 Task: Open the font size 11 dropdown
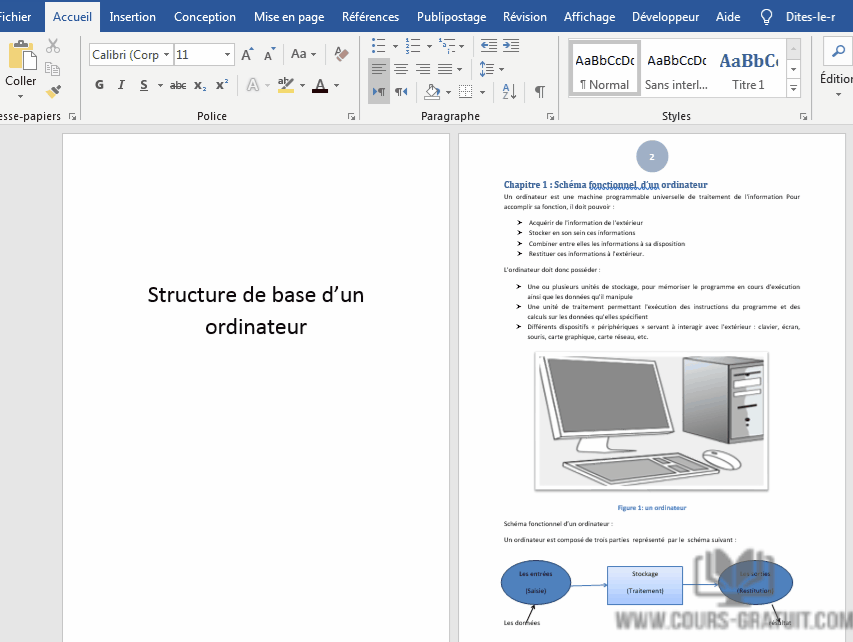point(227,54)
